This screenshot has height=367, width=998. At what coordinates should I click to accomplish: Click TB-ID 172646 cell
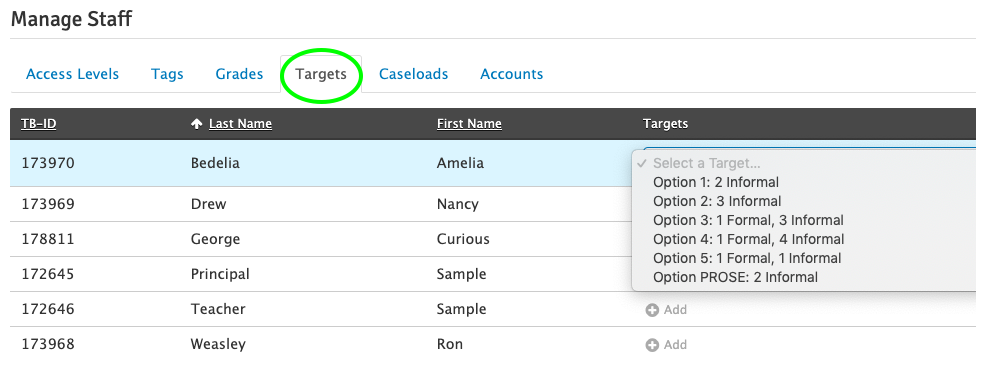coord(48,309)
